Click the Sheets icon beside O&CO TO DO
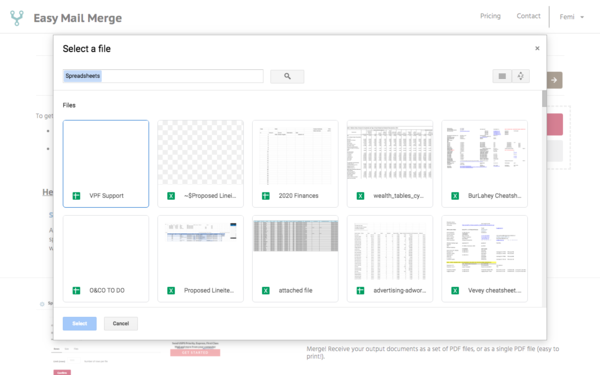 [77, 291]
